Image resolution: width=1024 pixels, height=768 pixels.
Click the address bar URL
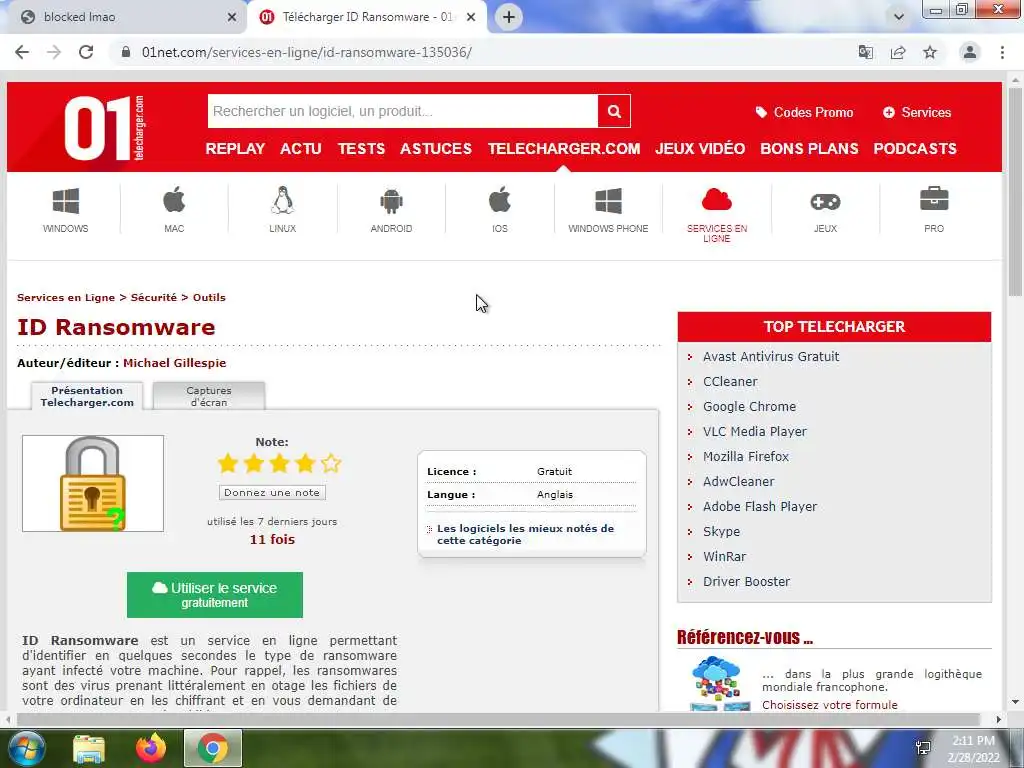[x=307, y=52]
